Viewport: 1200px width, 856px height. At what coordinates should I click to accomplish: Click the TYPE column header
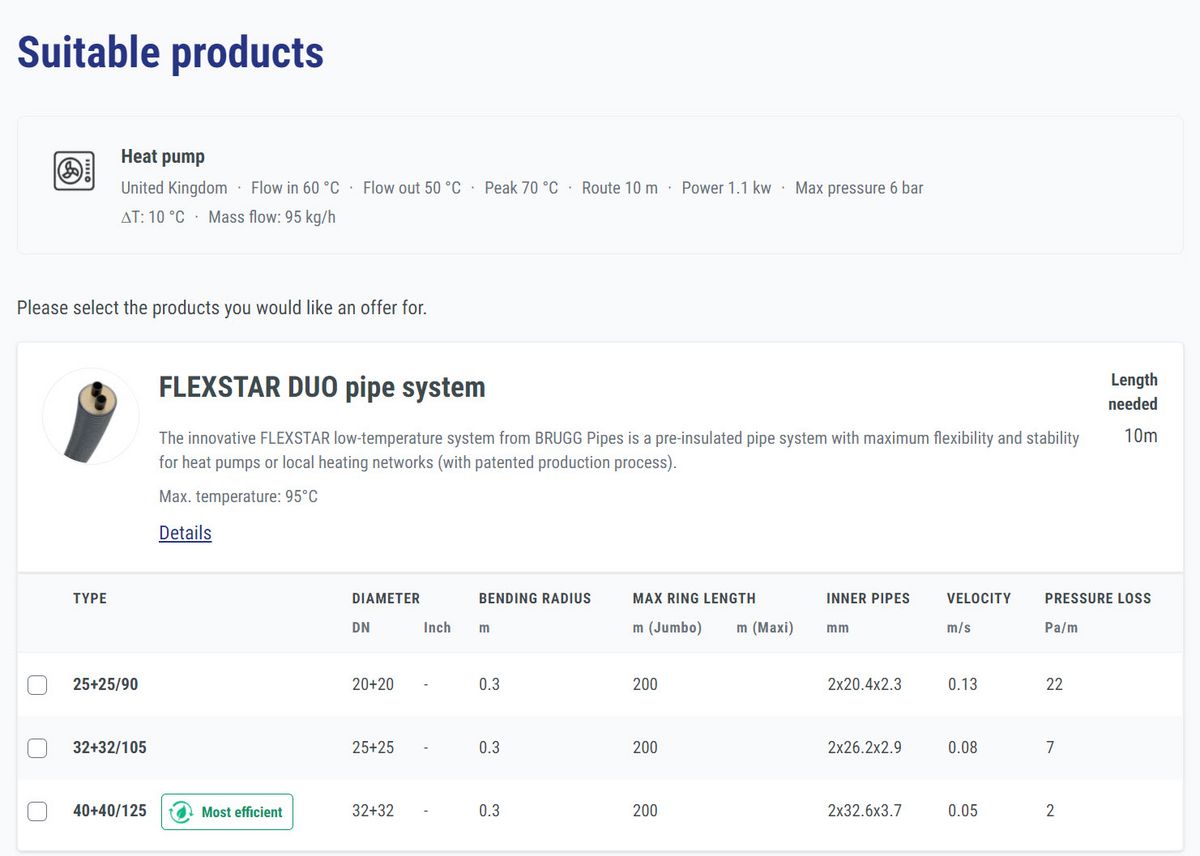pyautogui.click(x=89, y=598)
